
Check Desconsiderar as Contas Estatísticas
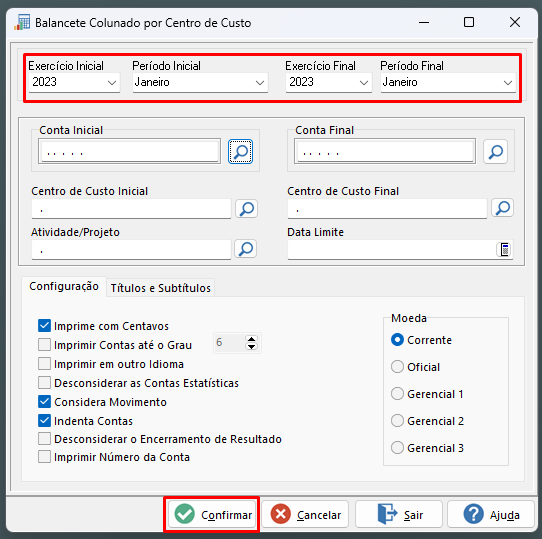44,383
